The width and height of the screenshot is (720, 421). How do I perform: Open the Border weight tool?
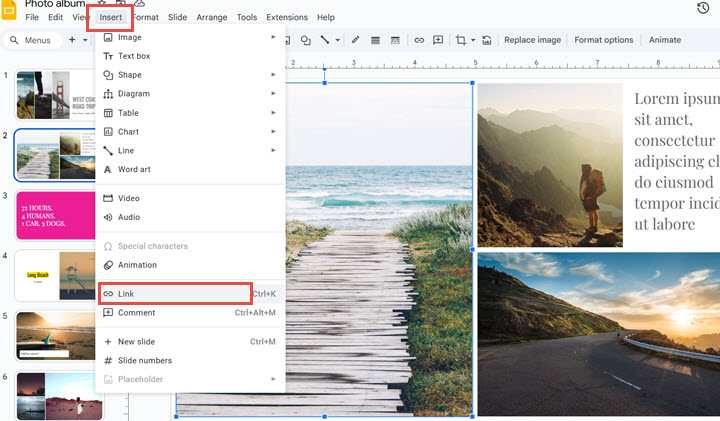(x=375, y=40)
